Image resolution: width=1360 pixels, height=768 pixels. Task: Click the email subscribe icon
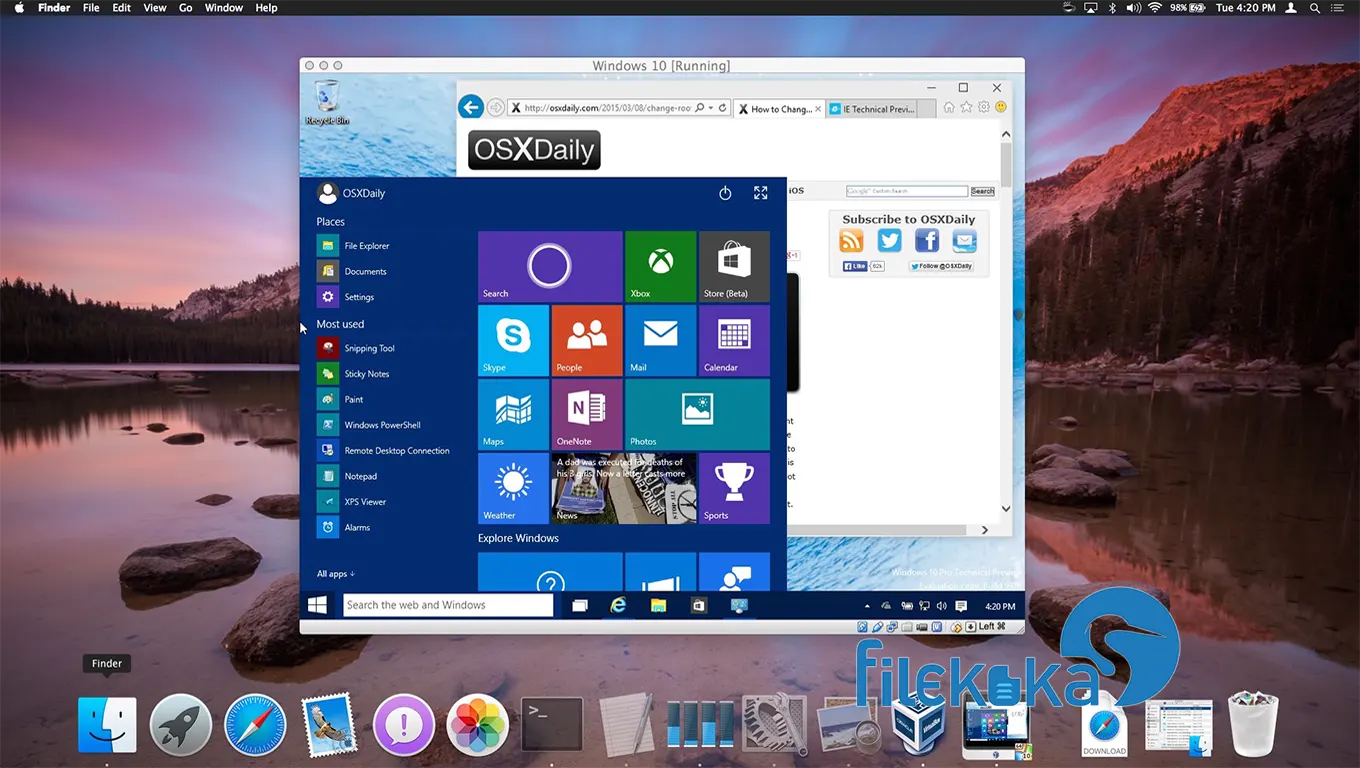[x=964, y=240]
